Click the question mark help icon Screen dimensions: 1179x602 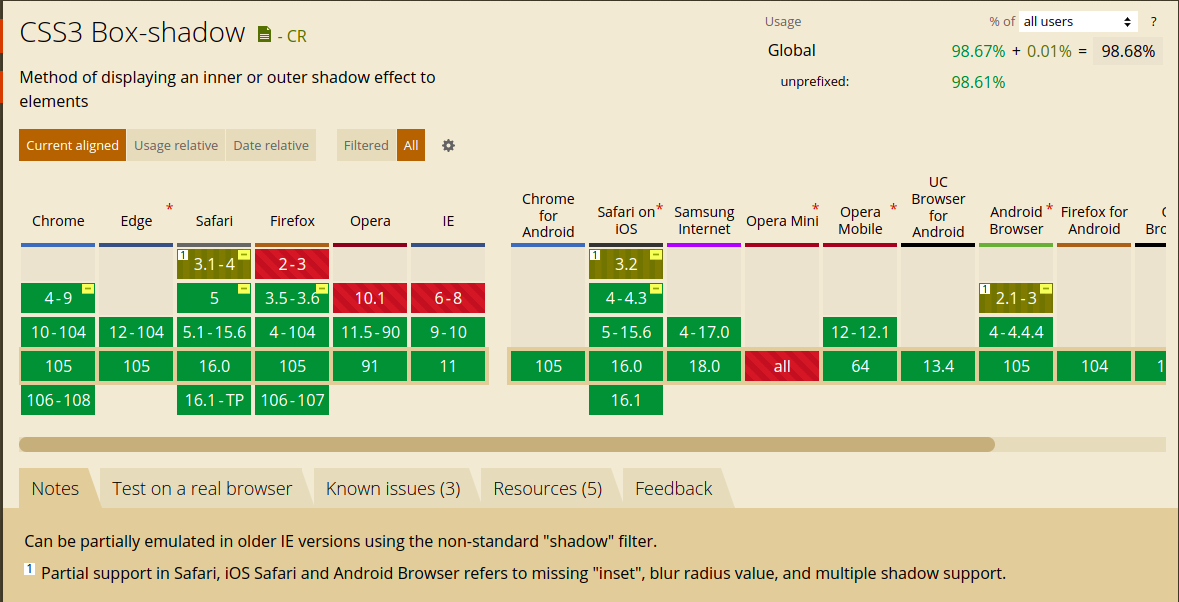coord(1153,22)
